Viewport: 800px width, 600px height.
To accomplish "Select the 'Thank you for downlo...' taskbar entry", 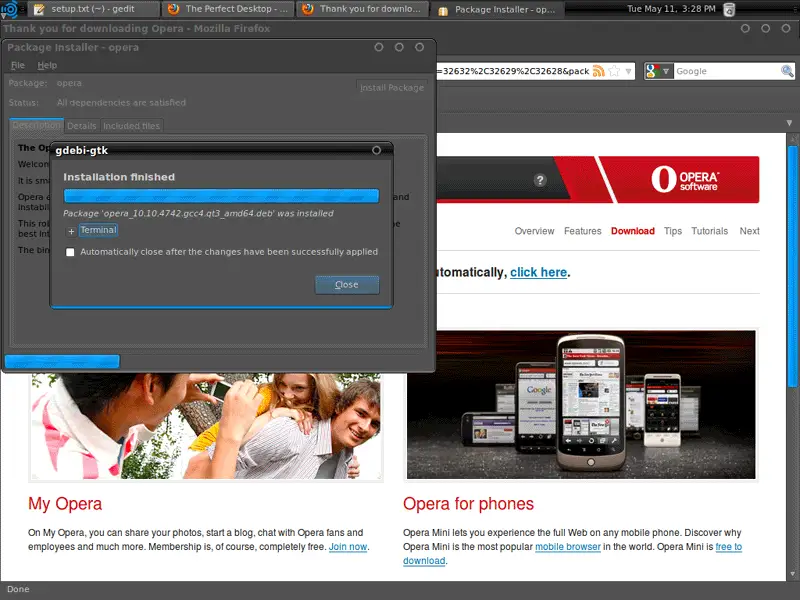I will (362, 9).
